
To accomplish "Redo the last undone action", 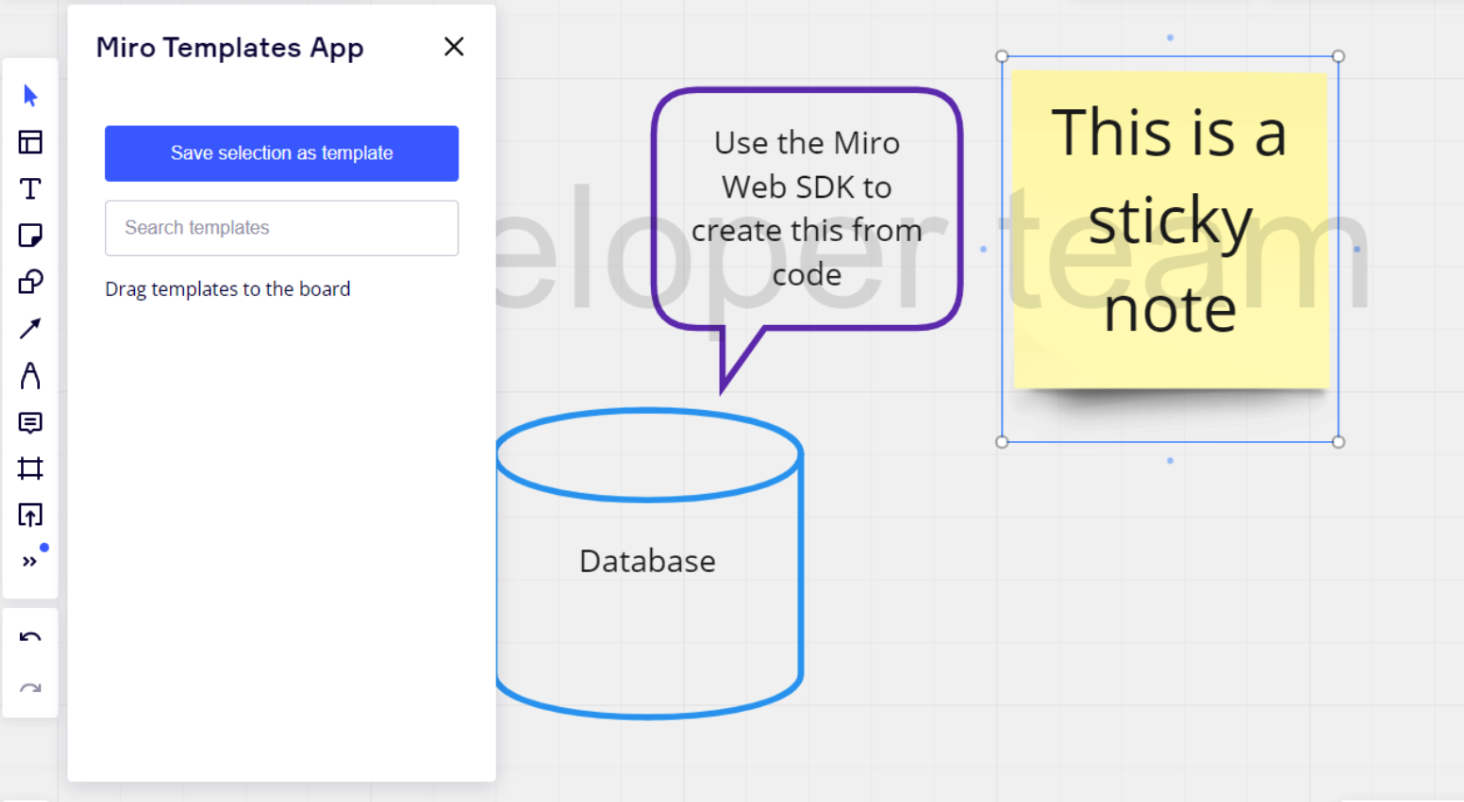I will tap(30, 688).
